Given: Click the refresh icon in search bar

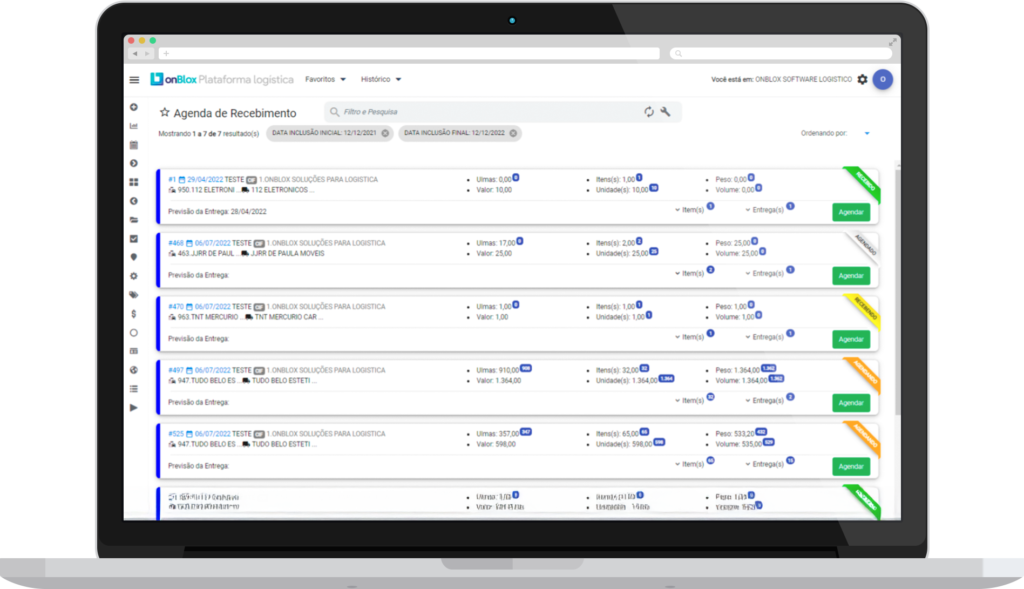Looking at the screenshot, I should tap(649, 112).
